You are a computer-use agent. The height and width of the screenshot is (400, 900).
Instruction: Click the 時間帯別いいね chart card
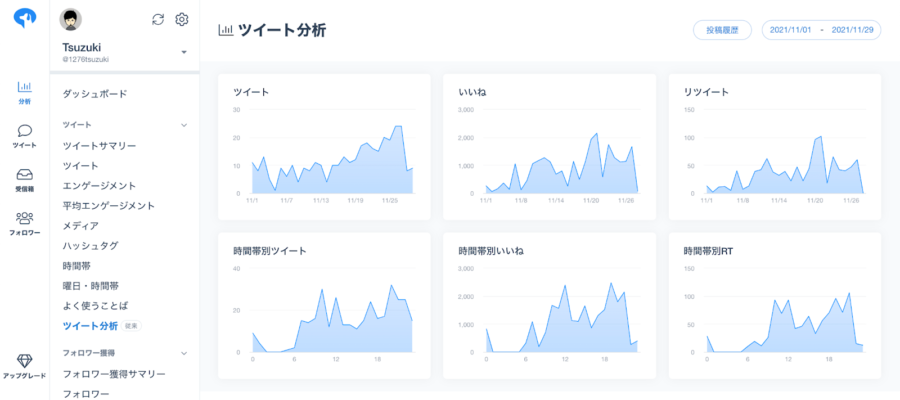[x=549, y=306]
